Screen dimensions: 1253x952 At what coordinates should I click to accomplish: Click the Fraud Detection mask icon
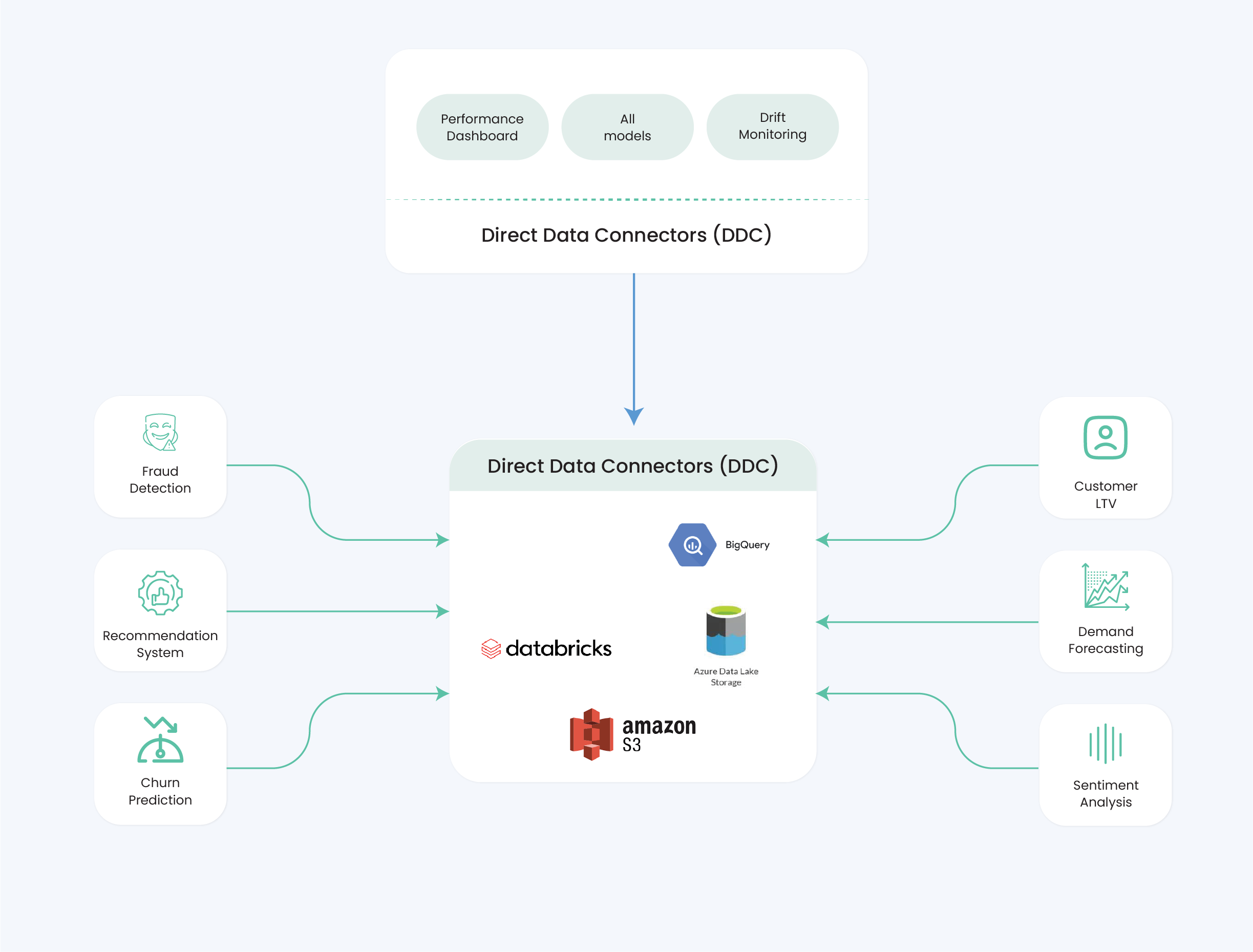tap(160, 432)
